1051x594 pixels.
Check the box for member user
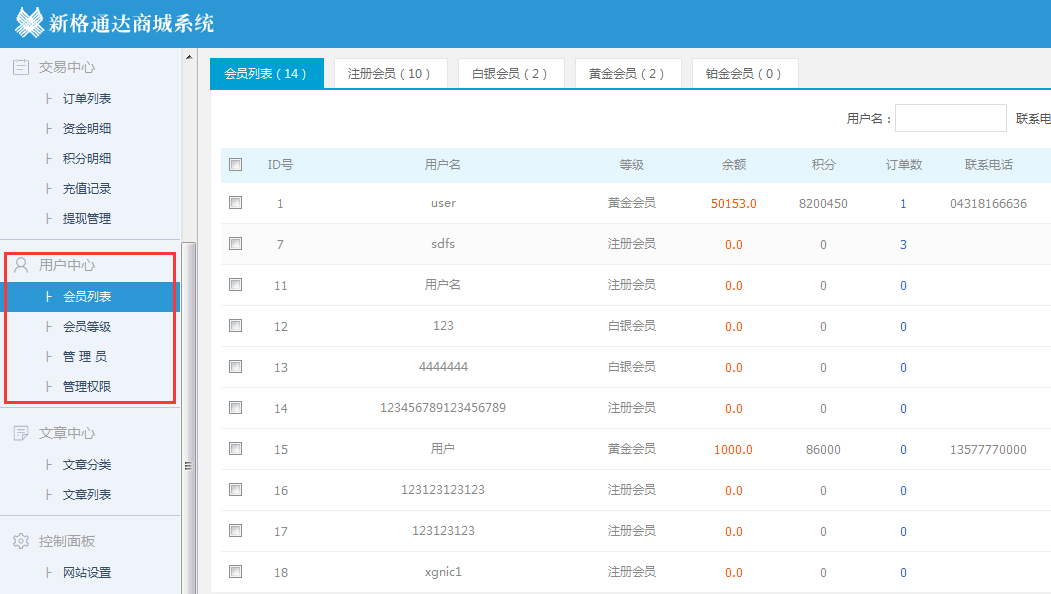[x=236, y=203]
